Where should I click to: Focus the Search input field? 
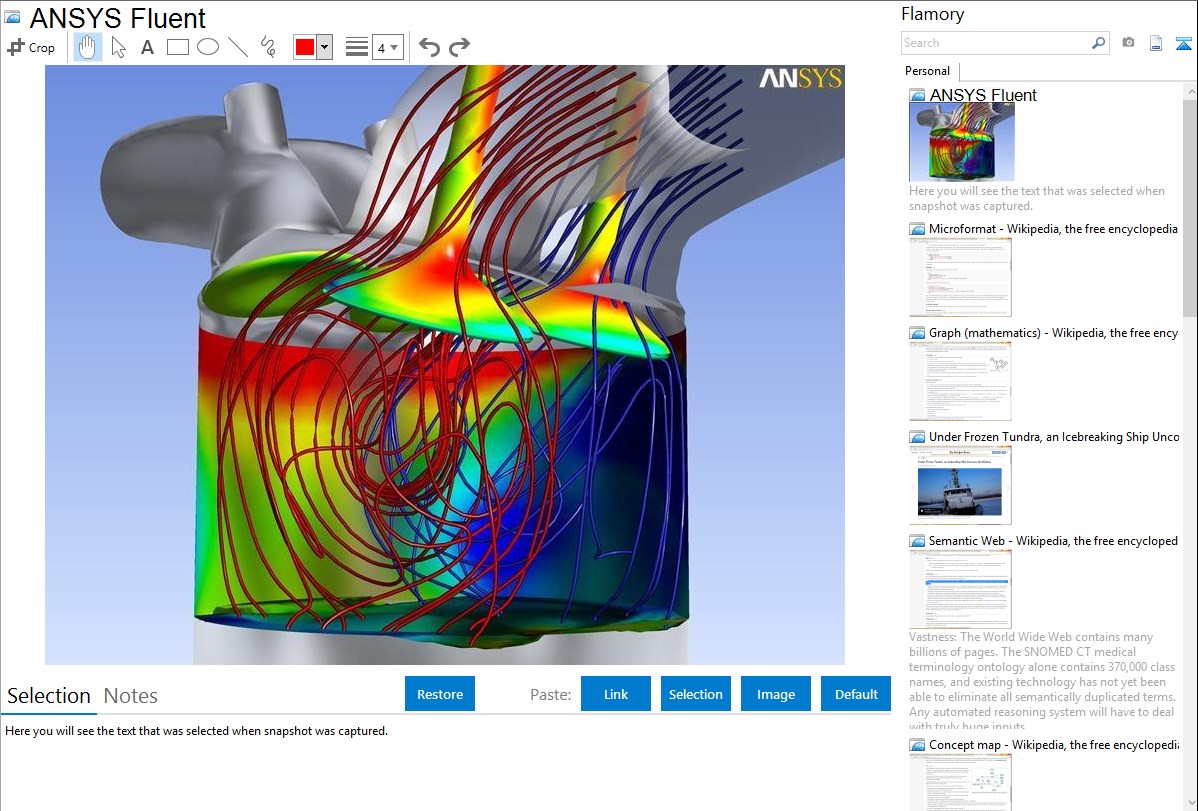click(995, 43)
